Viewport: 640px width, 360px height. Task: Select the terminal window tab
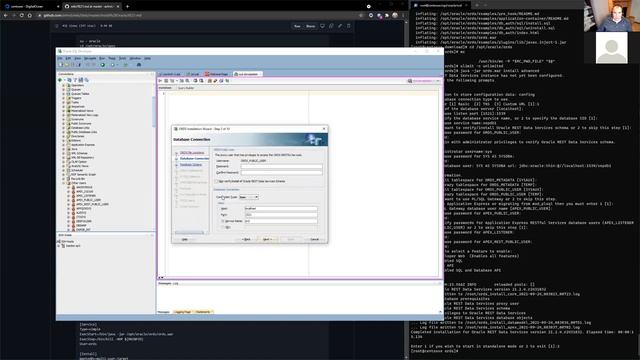pyautogui.click(x=441, y=5)
